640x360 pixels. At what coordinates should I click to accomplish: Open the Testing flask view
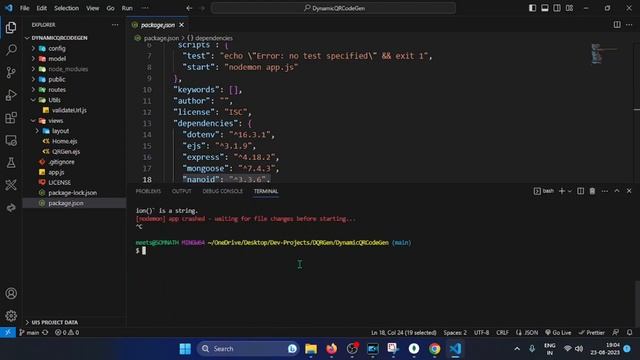11,163
